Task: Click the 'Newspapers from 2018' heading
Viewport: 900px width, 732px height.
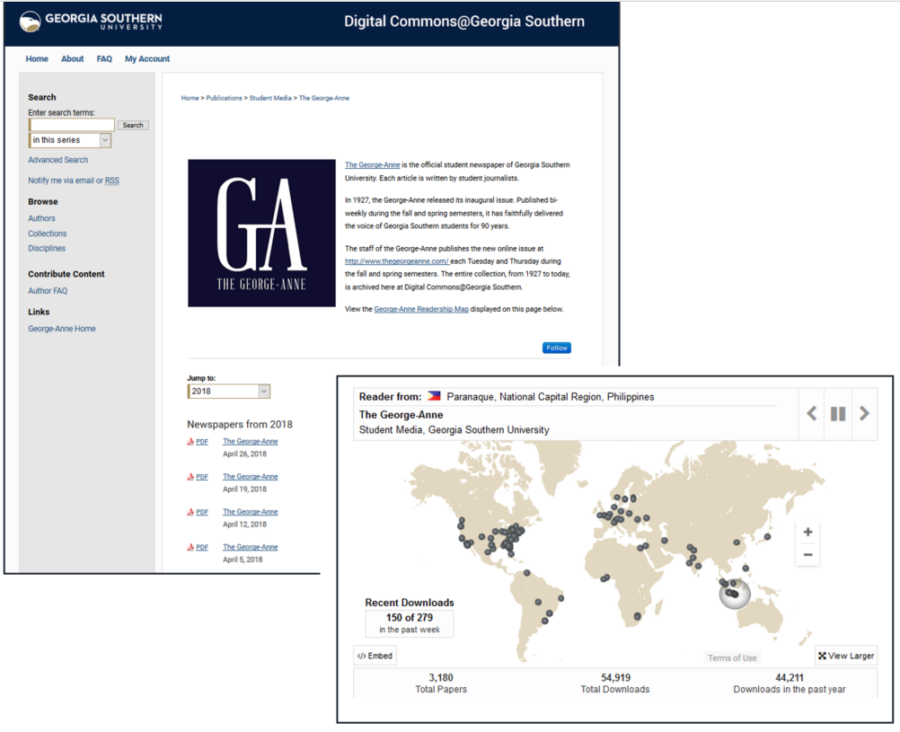Action: (x=239, y=424)
